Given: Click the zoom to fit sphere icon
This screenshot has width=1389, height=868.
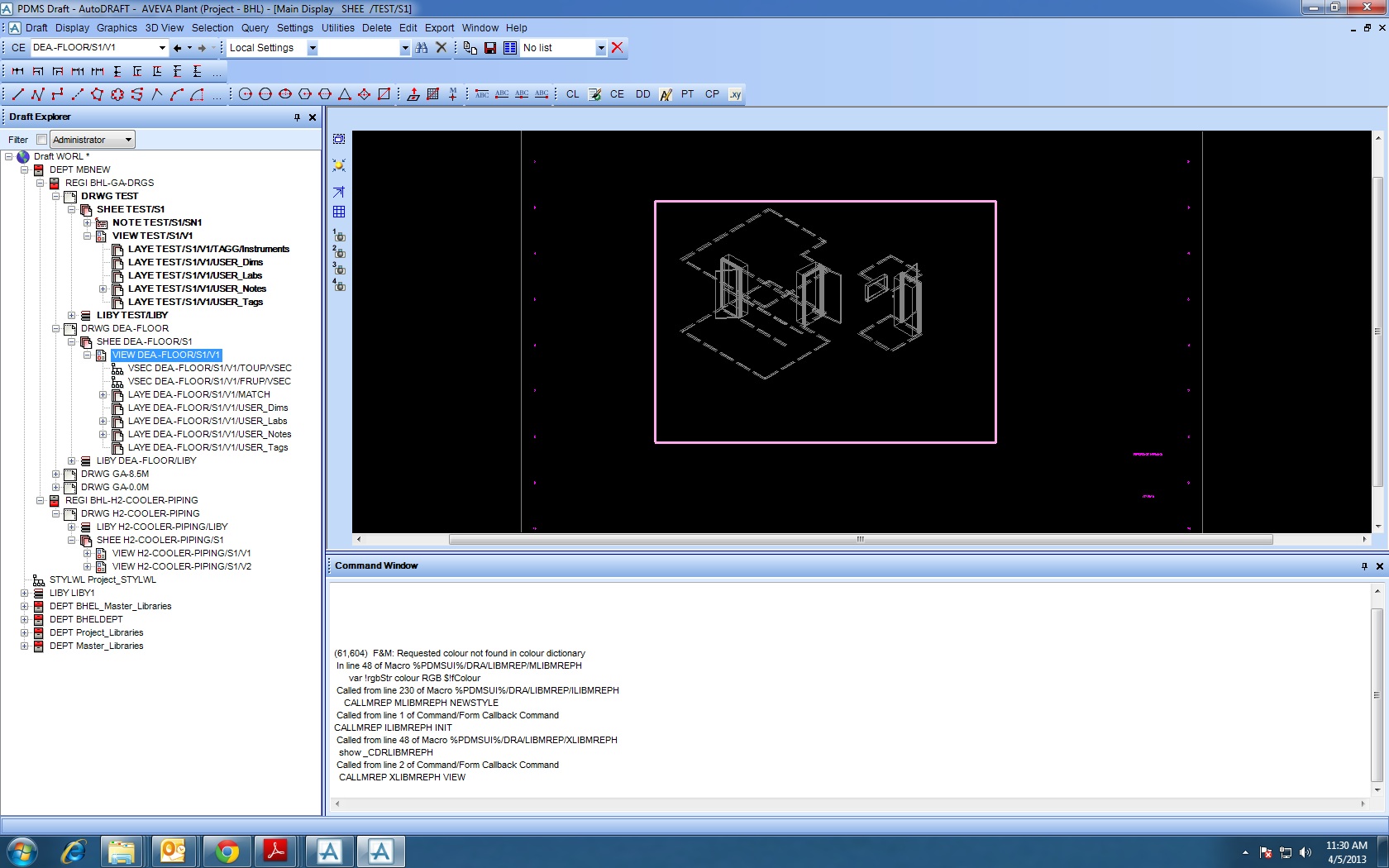Looking at the screenshot, I should click(339, 165).
